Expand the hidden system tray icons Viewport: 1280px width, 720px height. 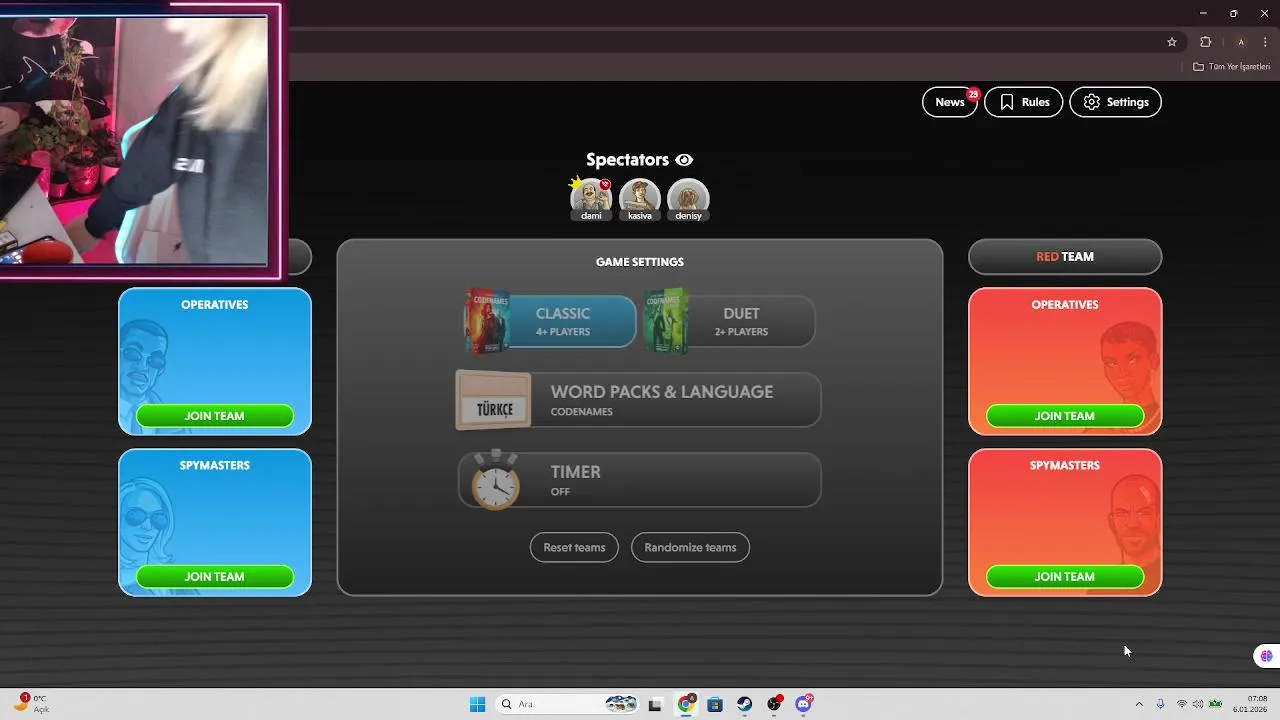pyautogui.click(x=1139, y=704)
